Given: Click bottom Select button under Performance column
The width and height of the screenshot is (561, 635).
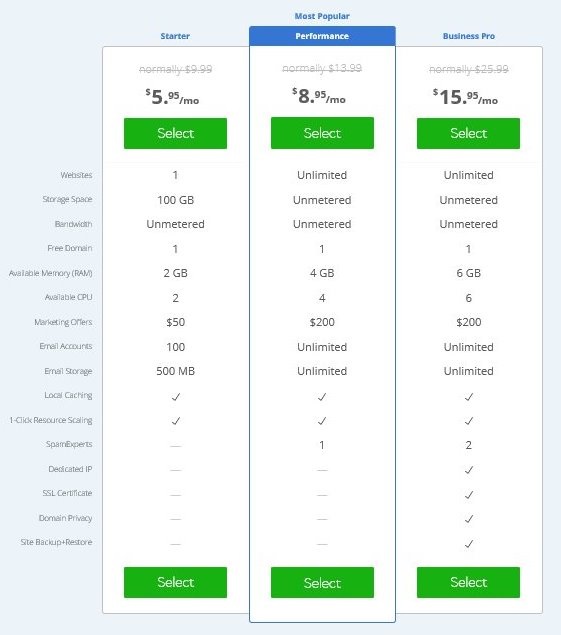Looking at the screenshot, I should 322,583.
